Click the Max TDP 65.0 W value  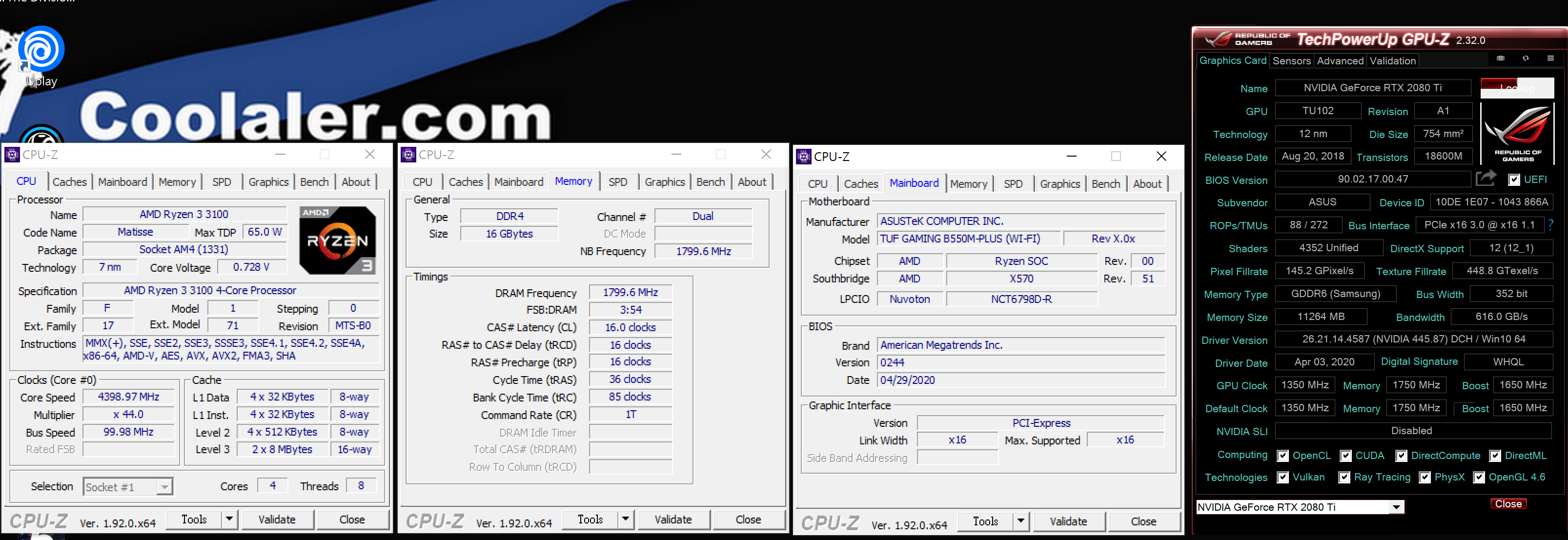coord(265,232)
